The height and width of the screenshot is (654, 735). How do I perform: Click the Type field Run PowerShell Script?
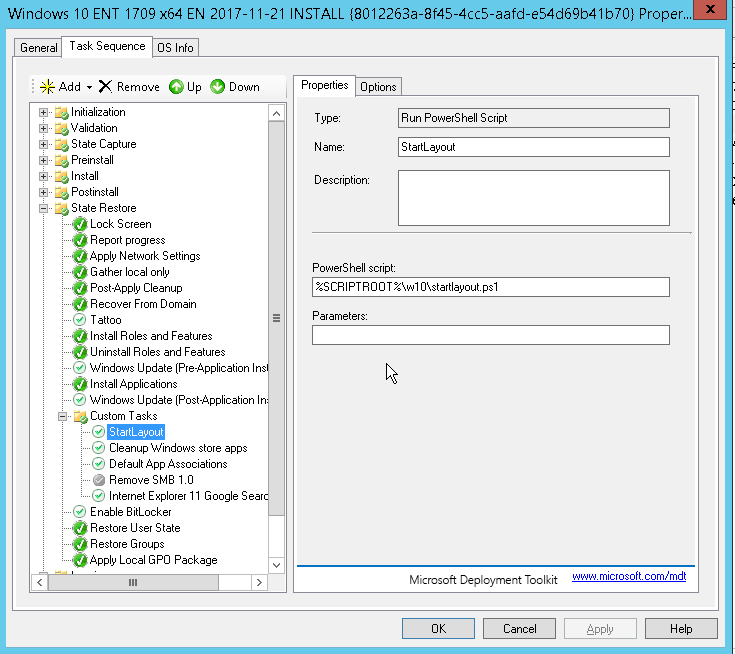tap(534, 118)
